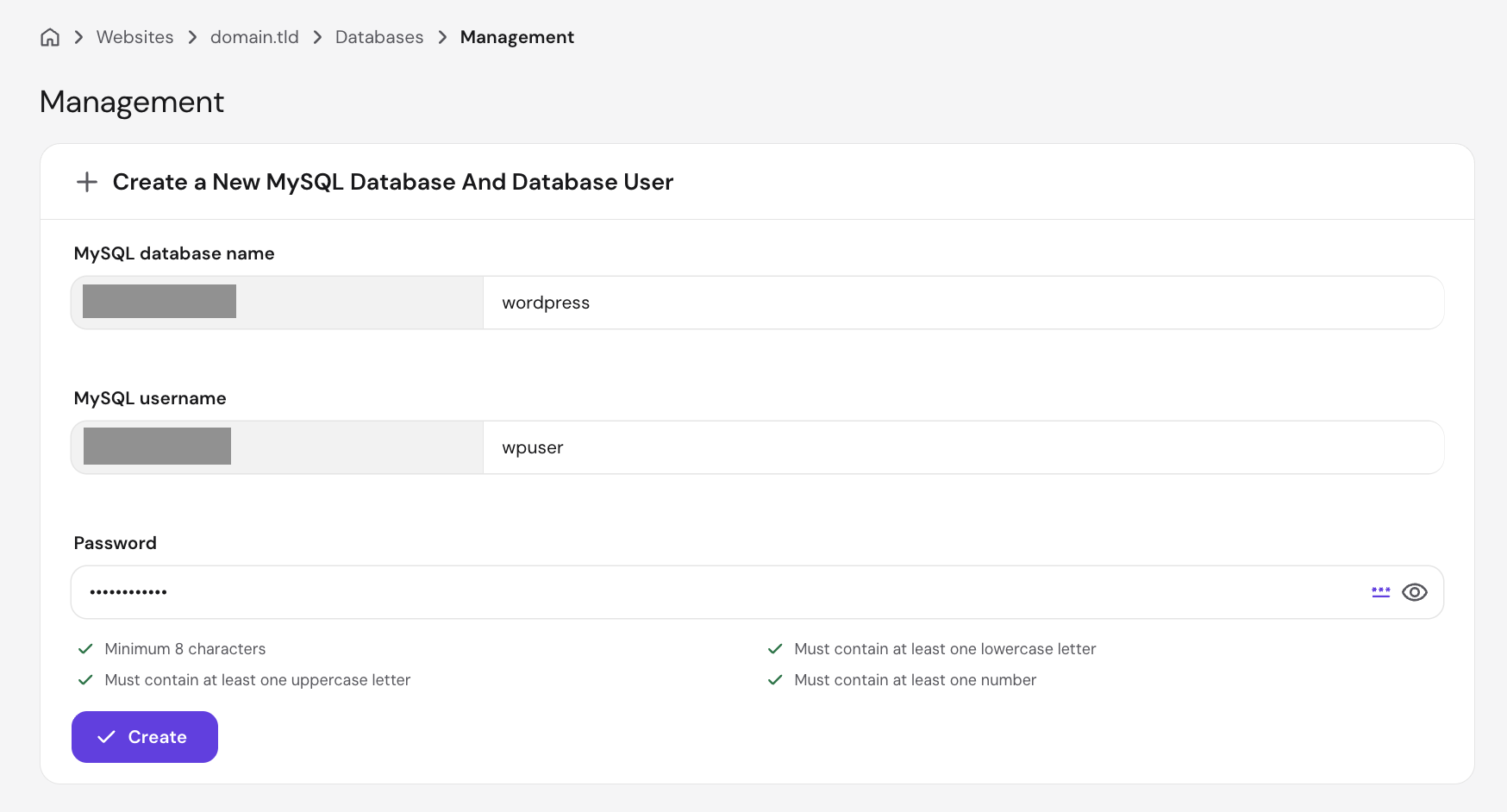Click the Password label
The image size is (1507, 812).
point(116,543)
